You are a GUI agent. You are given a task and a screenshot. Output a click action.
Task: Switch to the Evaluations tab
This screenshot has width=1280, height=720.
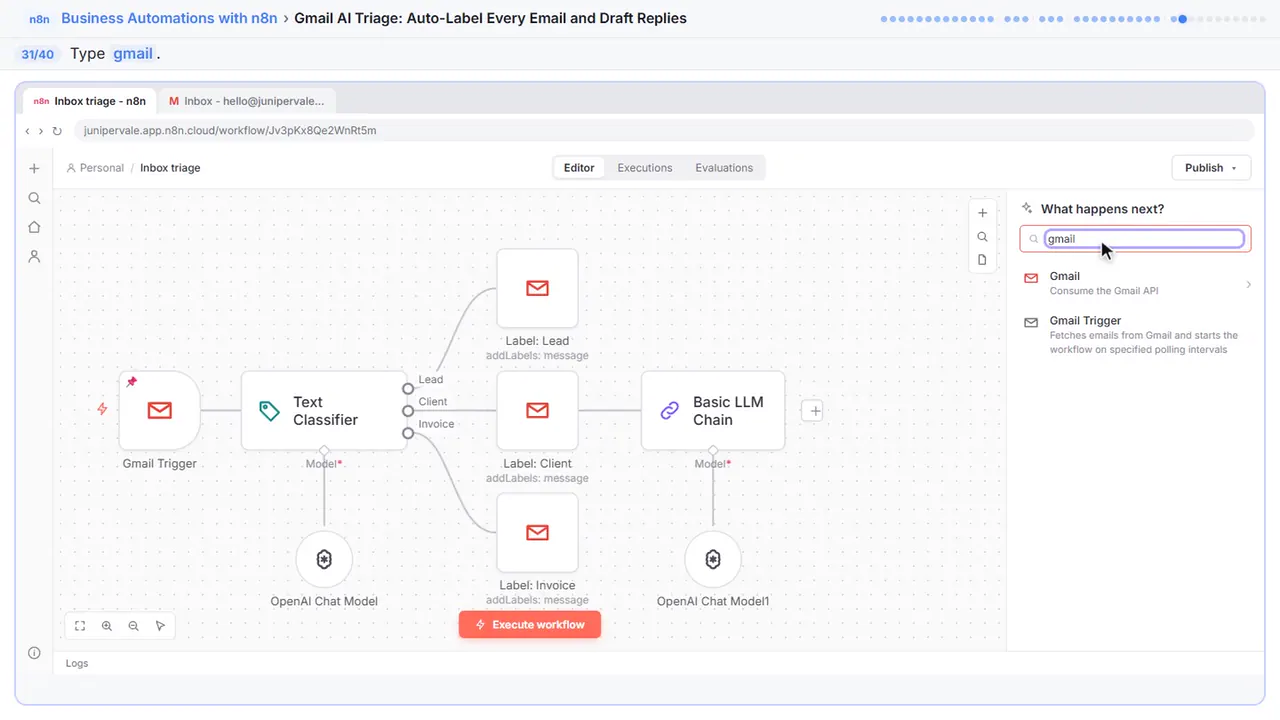coord(724,168)
